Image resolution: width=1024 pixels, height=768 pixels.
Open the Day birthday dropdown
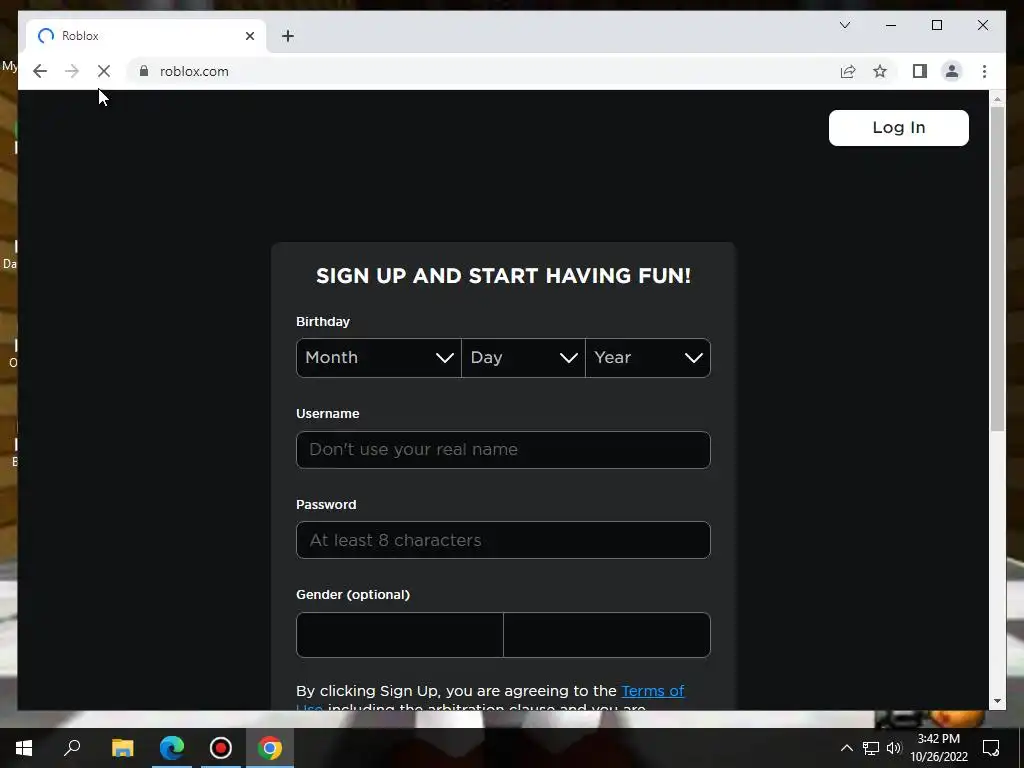(x=523, y=358)
